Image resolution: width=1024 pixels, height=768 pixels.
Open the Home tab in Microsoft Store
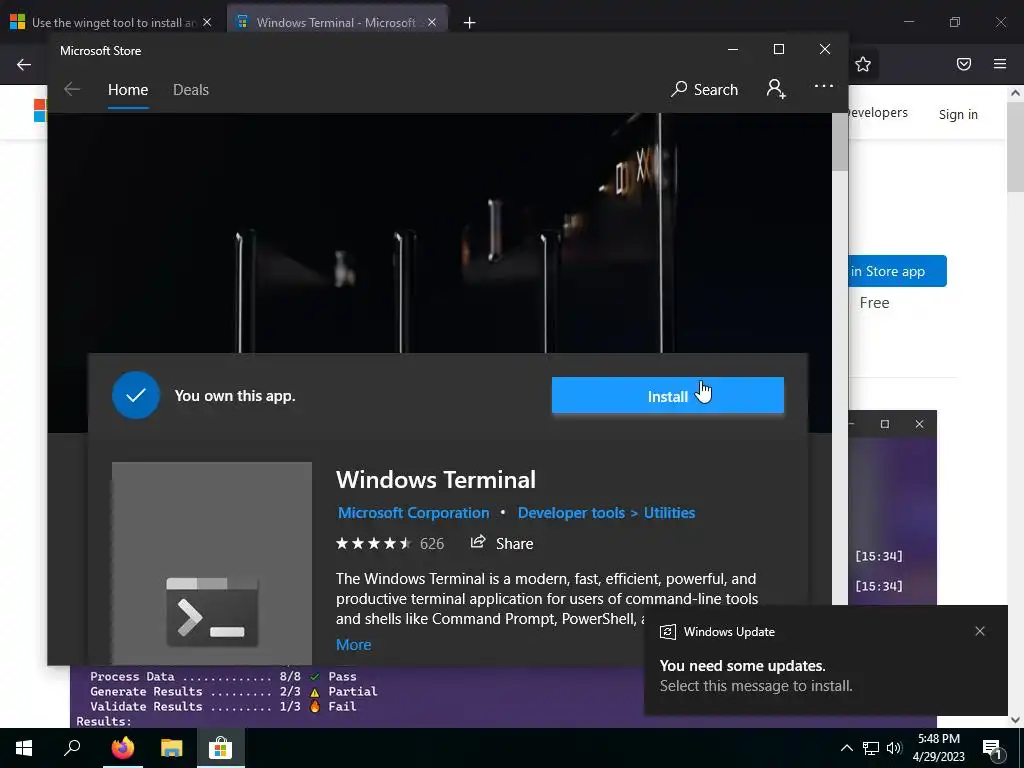point(128,89)
